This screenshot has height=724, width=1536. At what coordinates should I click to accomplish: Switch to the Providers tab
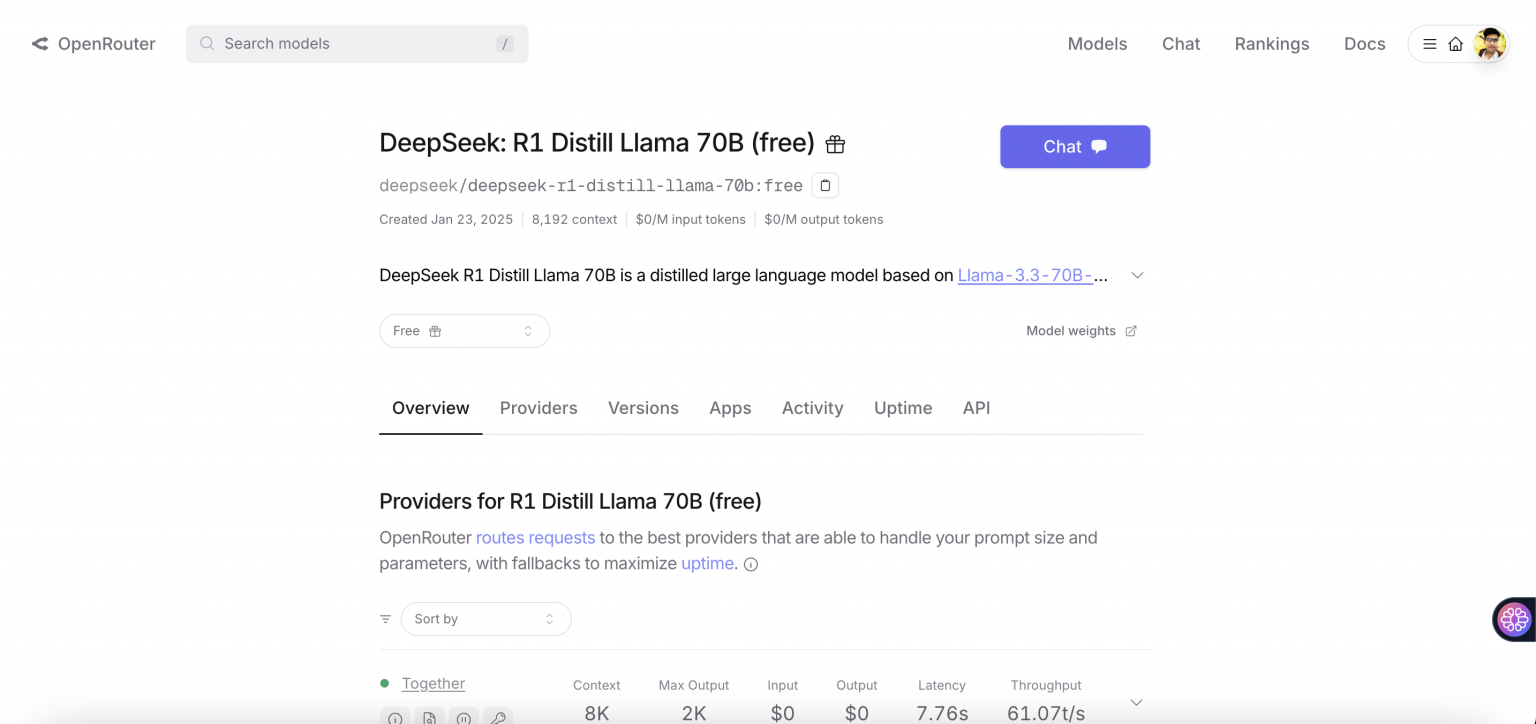coord(538,408)
